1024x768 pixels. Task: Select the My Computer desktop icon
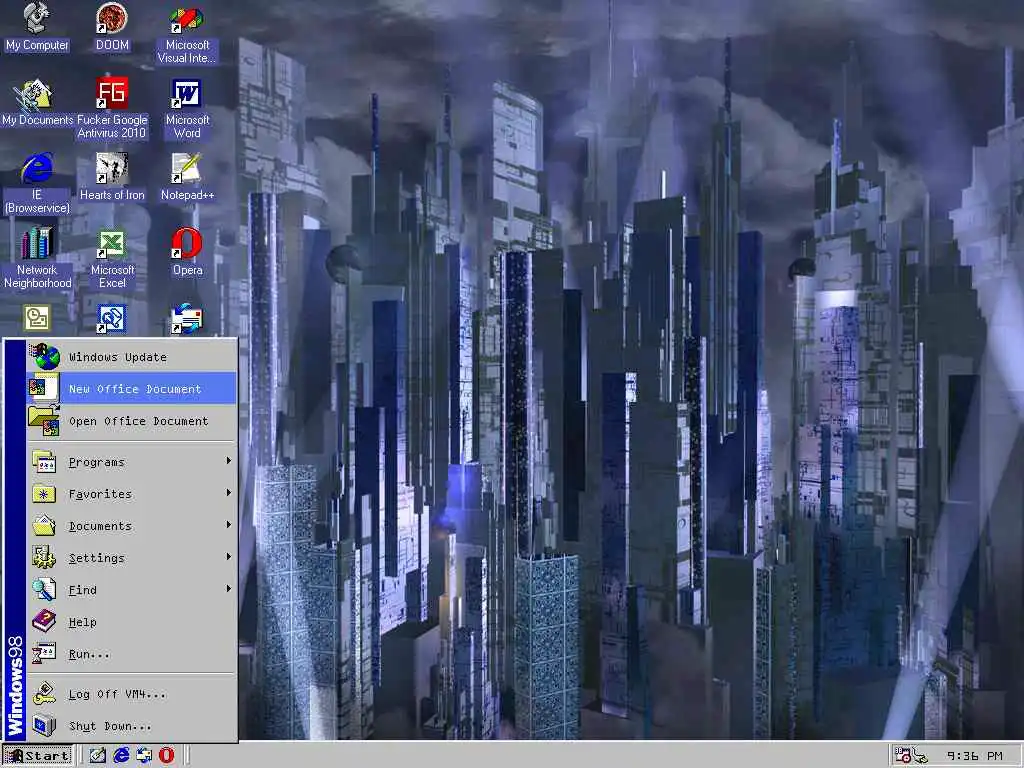37,27
